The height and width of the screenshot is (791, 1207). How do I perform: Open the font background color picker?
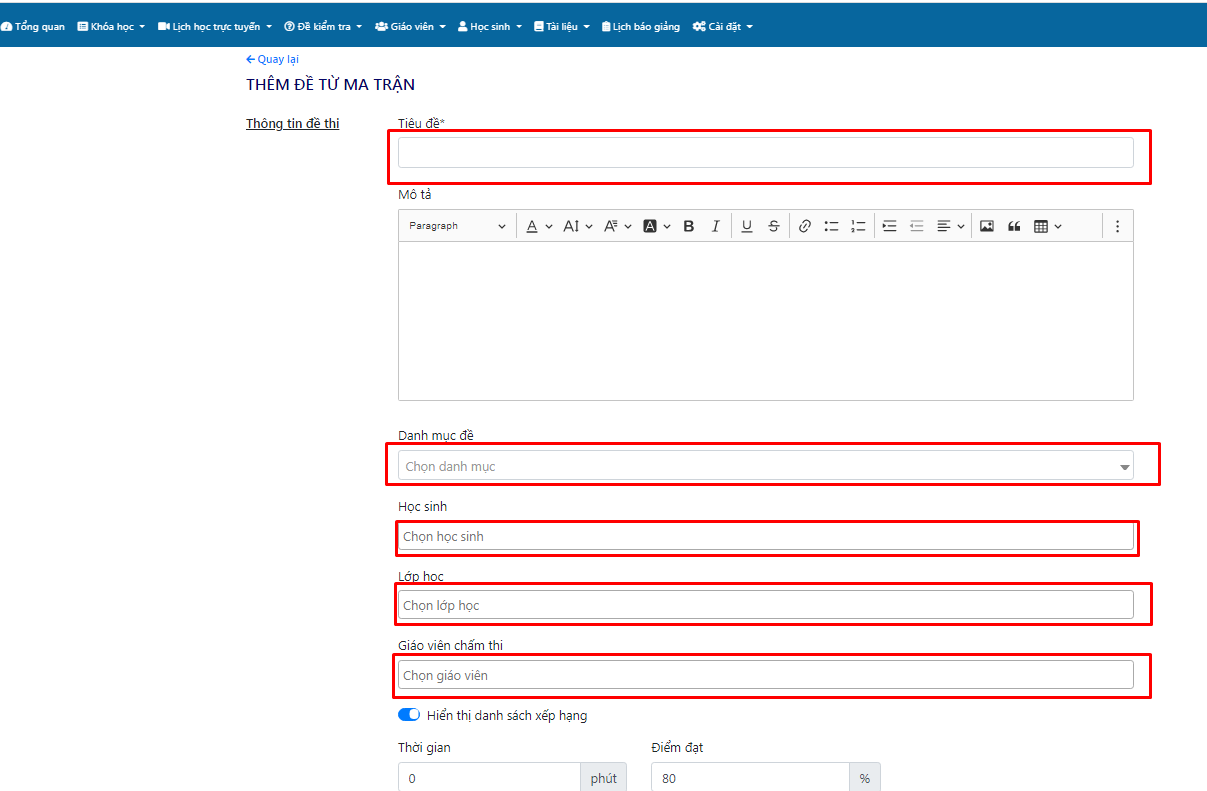tap(656, 226)
